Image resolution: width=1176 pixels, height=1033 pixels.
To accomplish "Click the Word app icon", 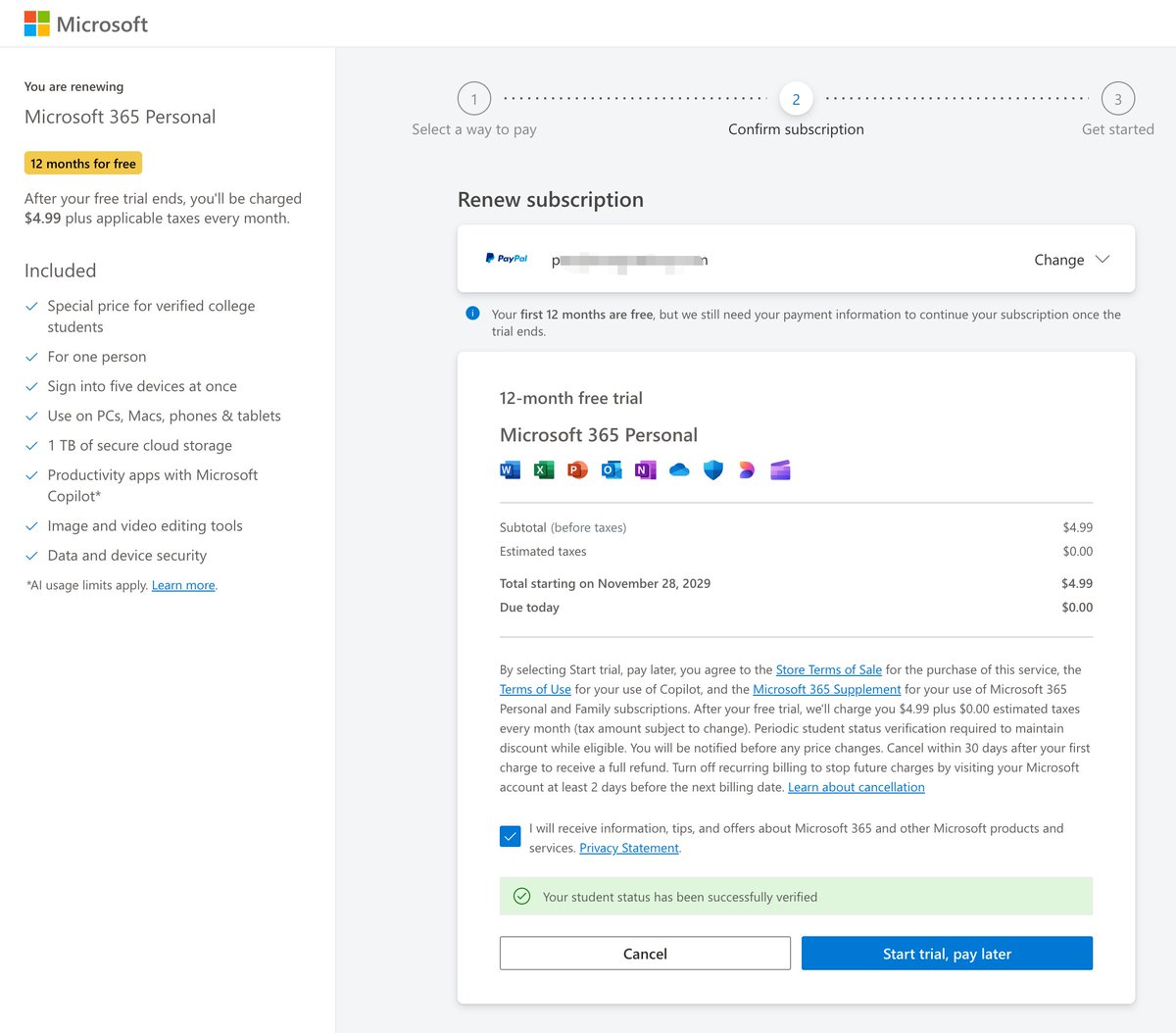I will (x=511, y=469).
